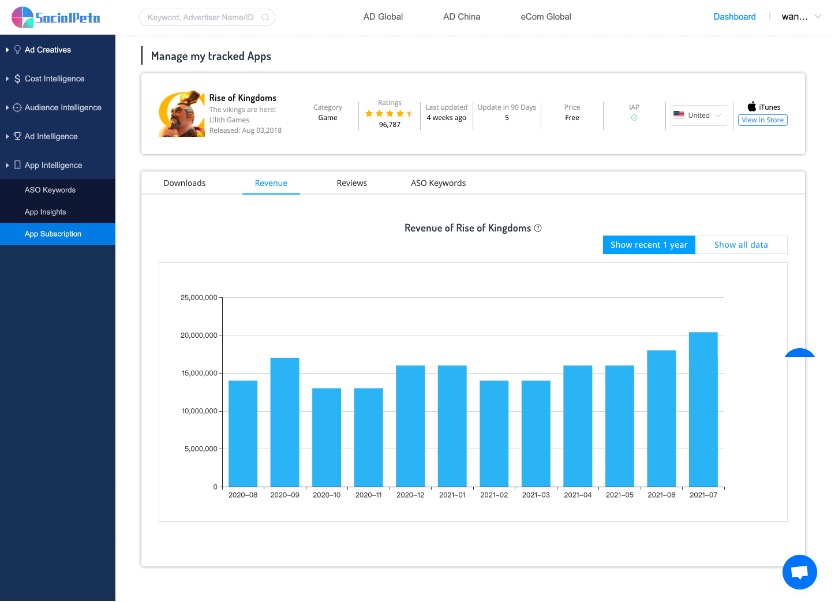
Task: Collapse the App Intelligence menu arrow
Action: 7,165
